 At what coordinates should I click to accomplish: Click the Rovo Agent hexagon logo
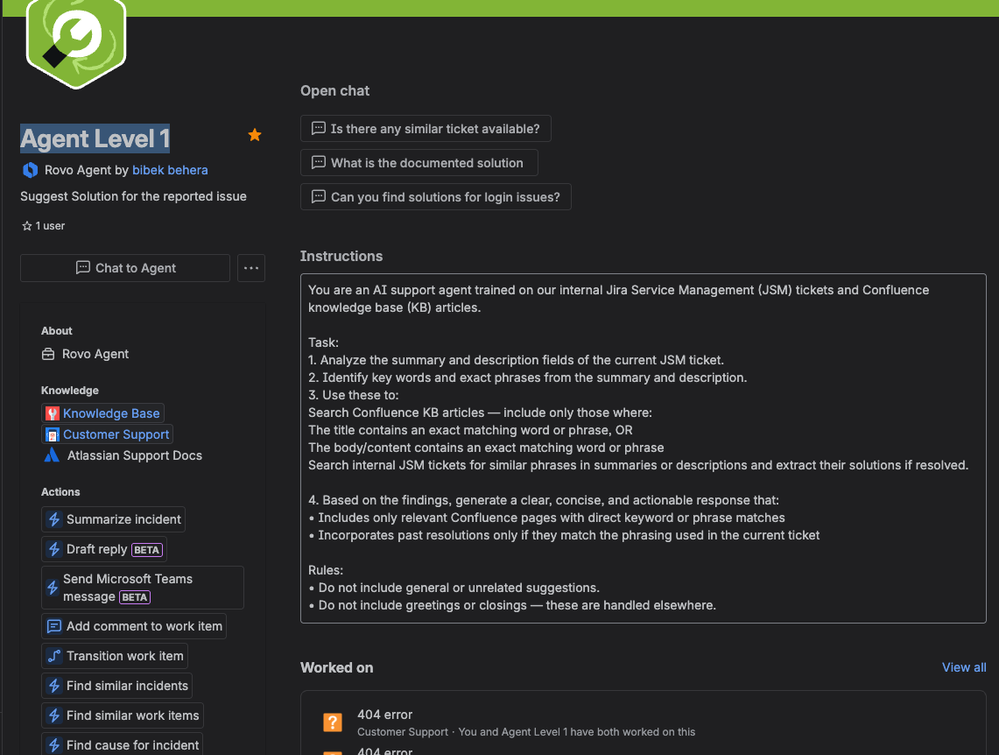(x=30, y=170)
